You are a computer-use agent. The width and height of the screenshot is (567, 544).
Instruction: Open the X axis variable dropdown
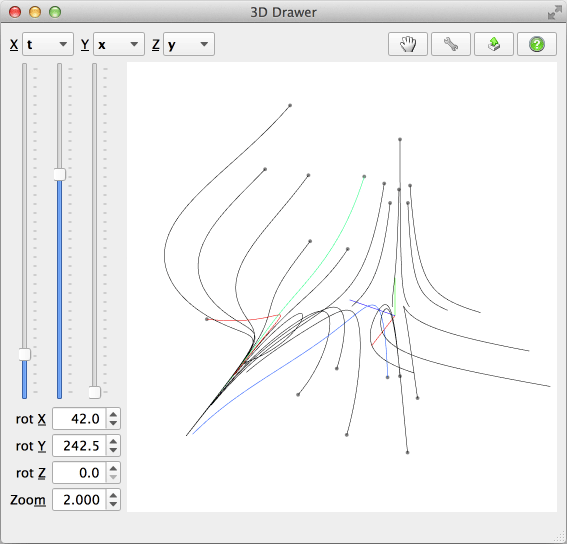pos(48,44)
